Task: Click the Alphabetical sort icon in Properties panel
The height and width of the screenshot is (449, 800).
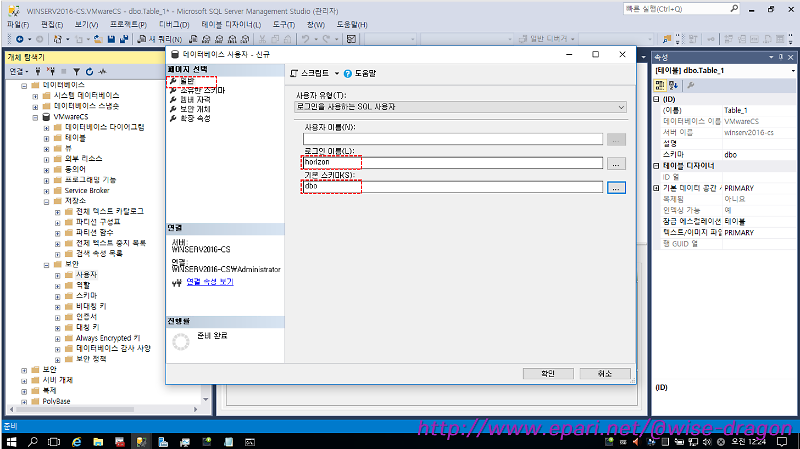Action: tap(673, 85)
